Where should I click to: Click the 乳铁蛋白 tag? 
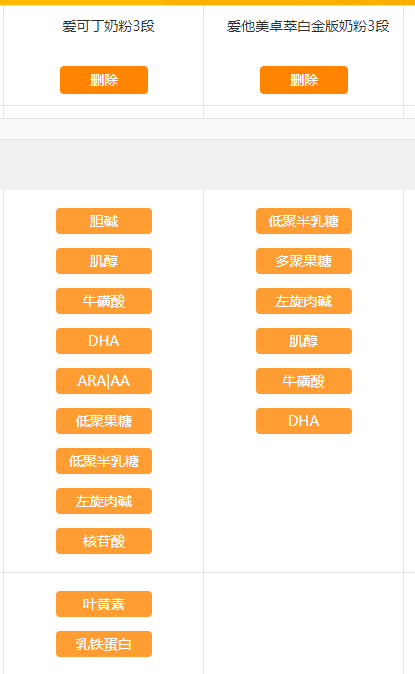click(104, 644)
